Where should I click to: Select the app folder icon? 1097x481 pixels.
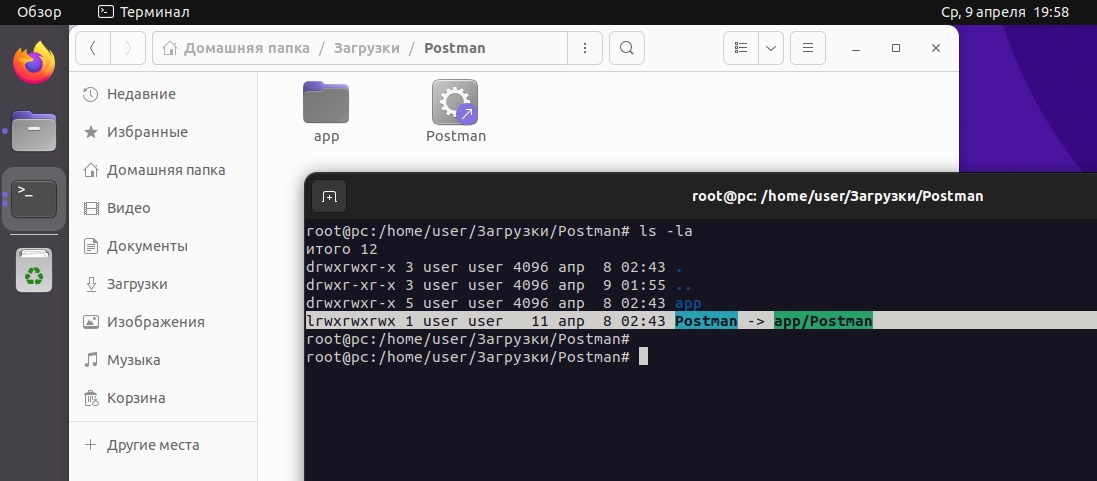click(326, 103)
